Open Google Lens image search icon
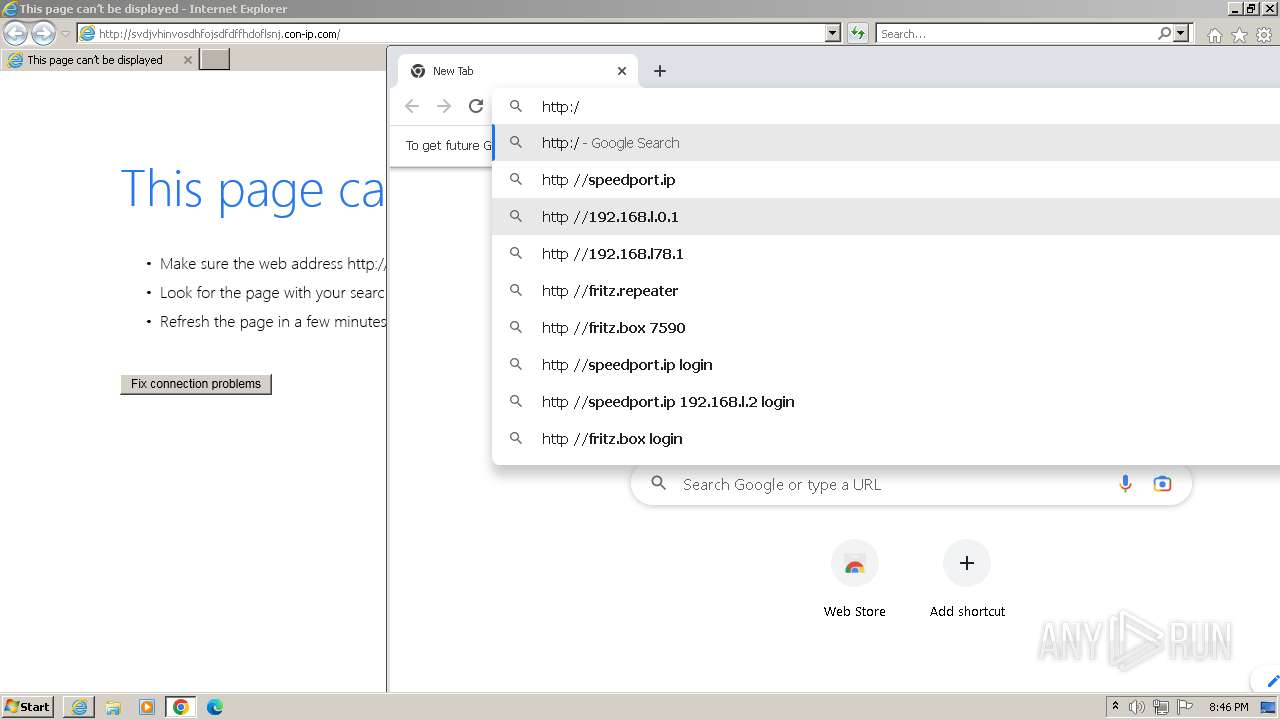Viewport: 1280px width, 720px height. tap(1162, 484)
